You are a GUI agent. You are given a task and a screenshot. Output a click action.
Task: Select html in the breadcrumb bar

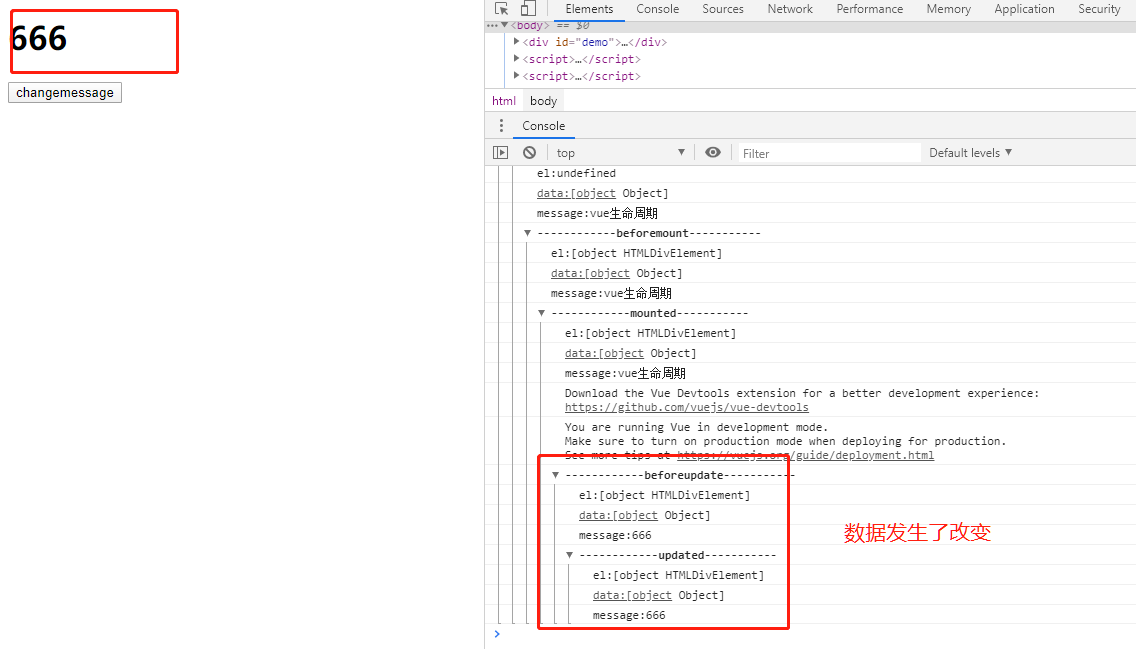(x=504, y=101)
